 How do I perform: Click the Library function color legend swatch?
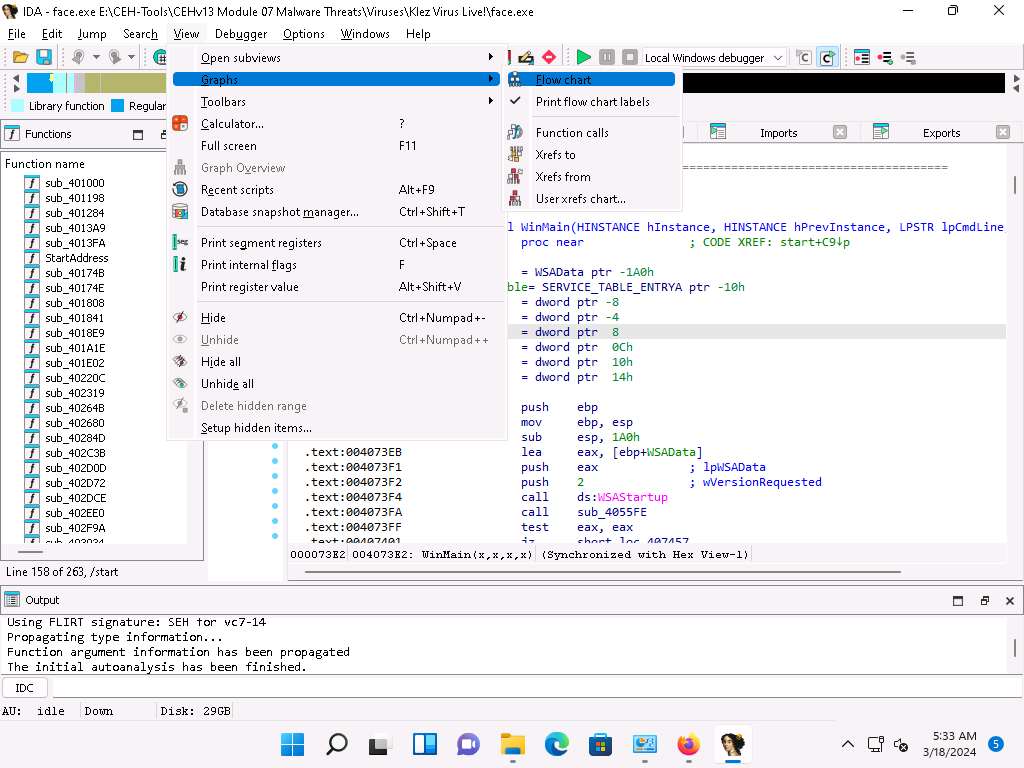(18, 106)
